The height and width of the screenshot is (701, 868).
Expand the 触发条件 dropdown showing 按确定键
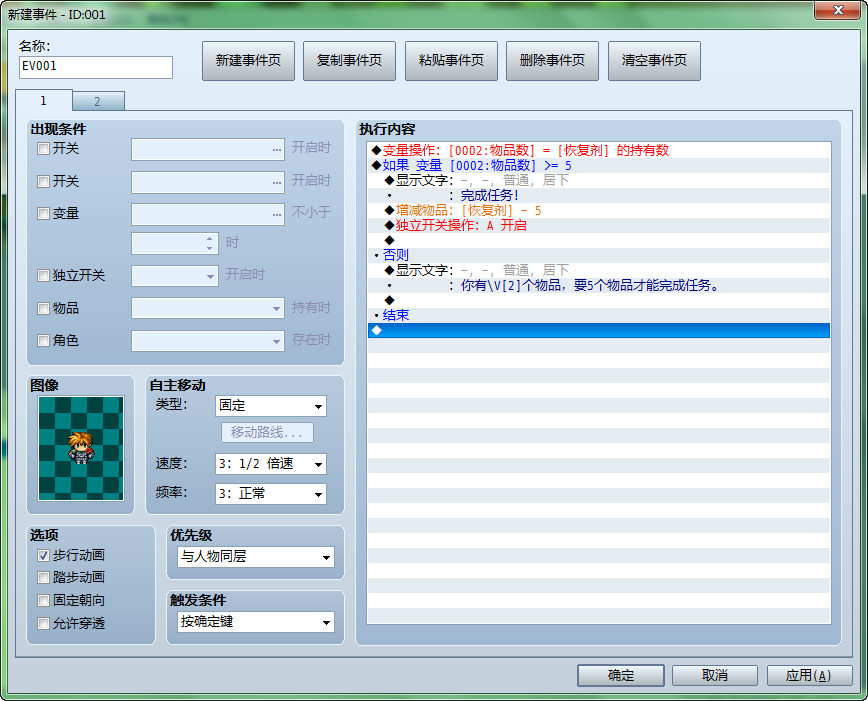(x=256, y=622)
